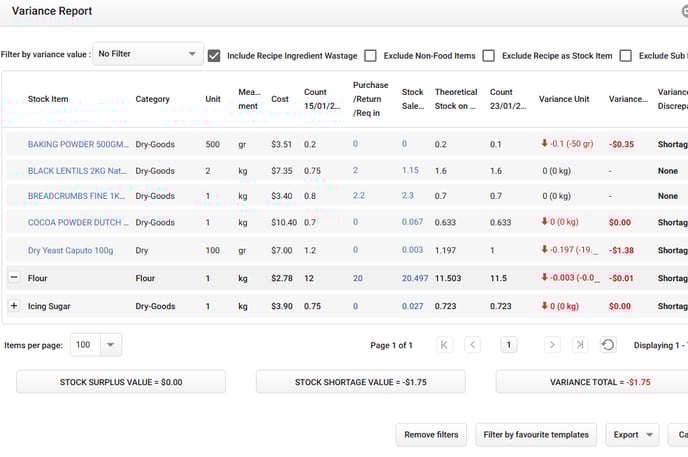Select the Flour row name
Image resolution: width=688 pixels, height=457 pixels.
coord(37,278)
